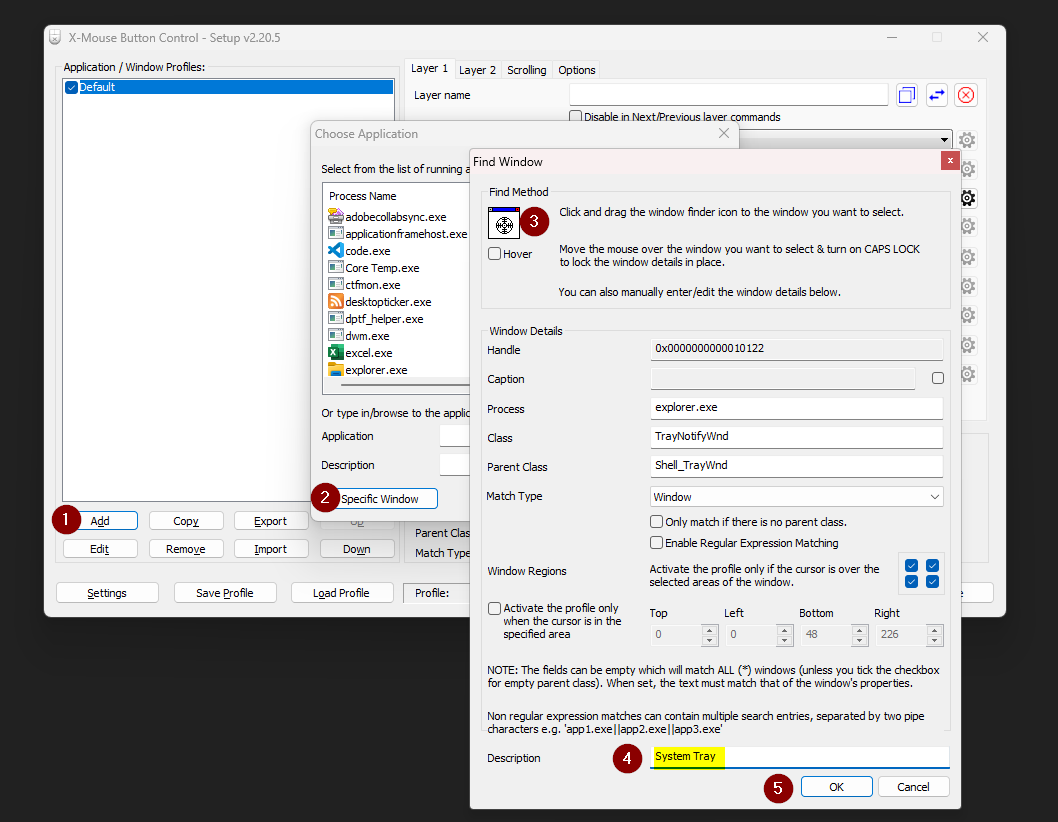Click the Import button

(271, 549)
